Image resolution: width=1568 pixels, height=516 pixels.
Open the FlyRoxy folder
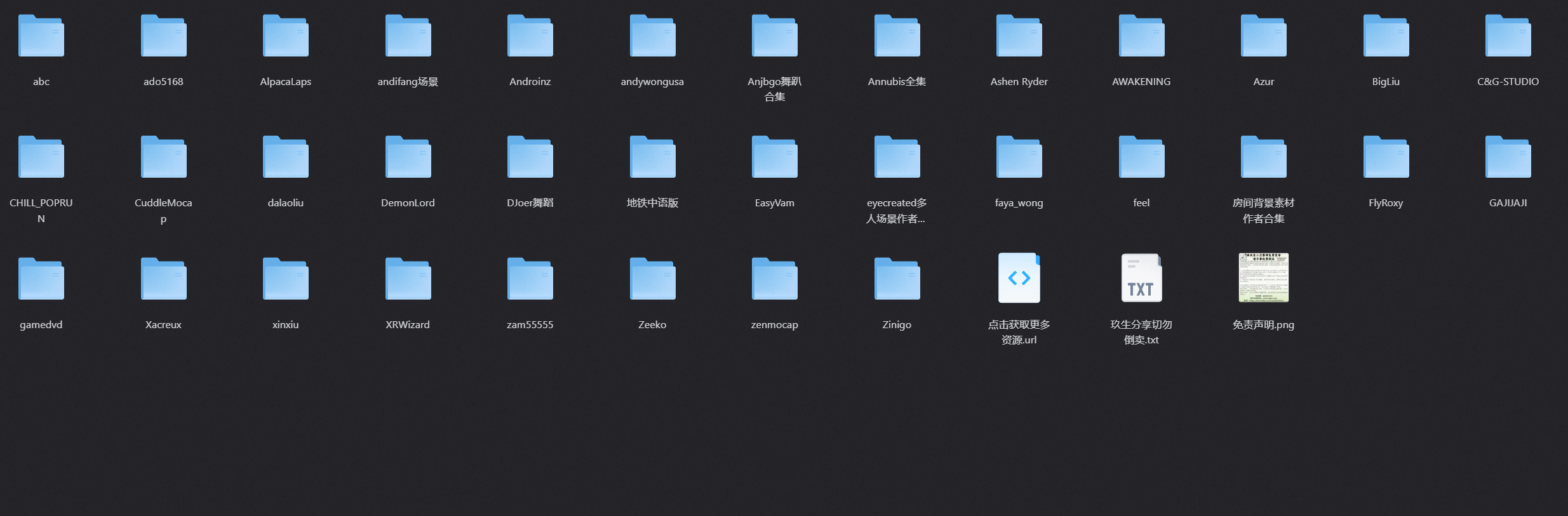[1386, 157]
